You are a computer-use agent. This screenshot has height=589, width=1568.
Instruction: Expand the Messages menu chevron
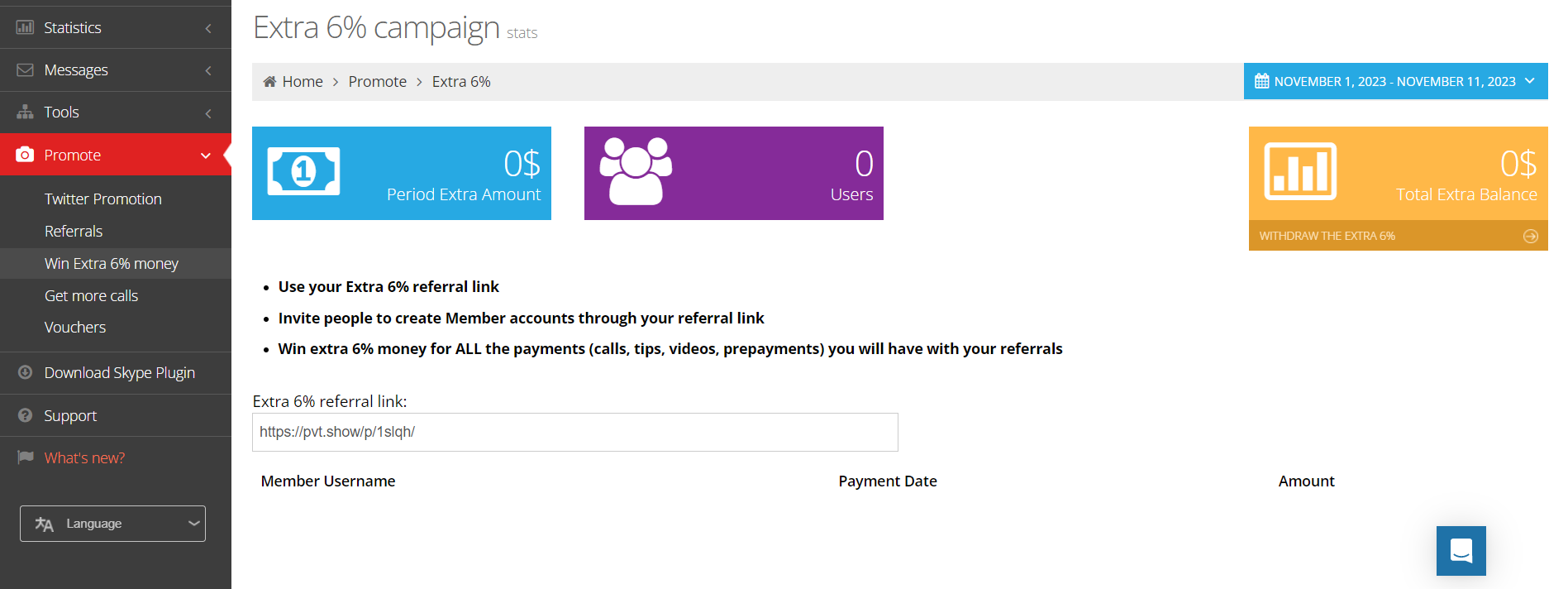click(x=208, y=71)
